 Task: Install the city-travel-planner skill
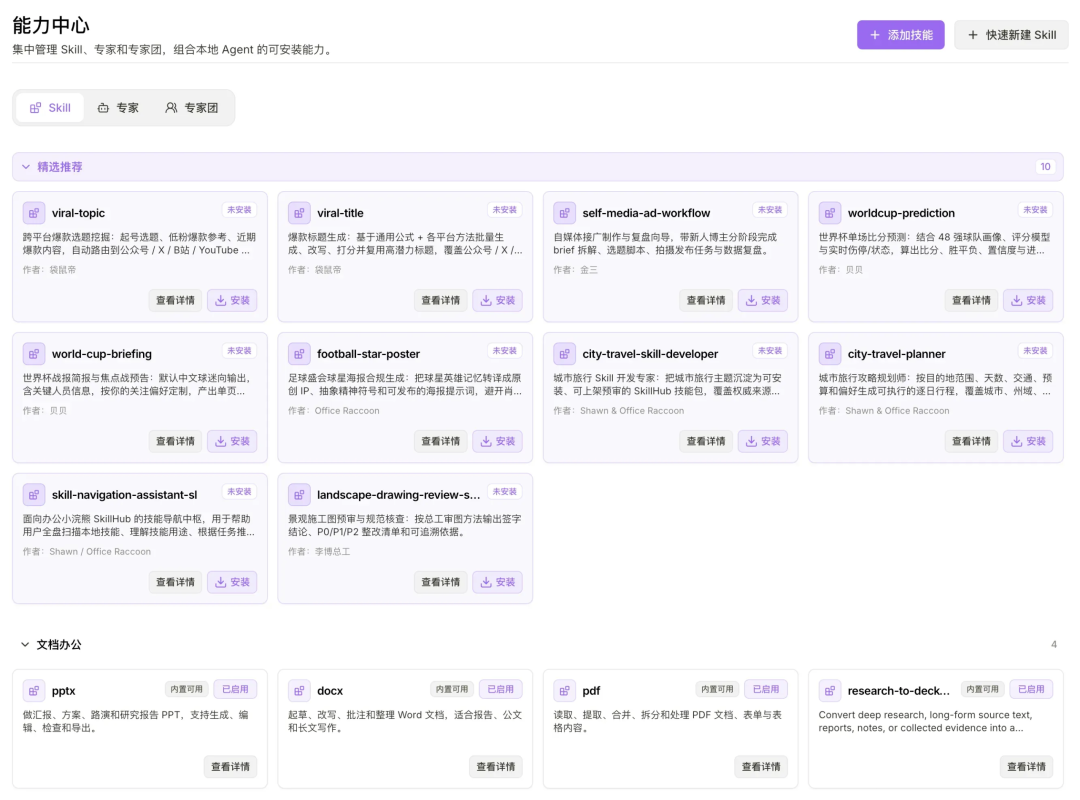point(1028,441)
